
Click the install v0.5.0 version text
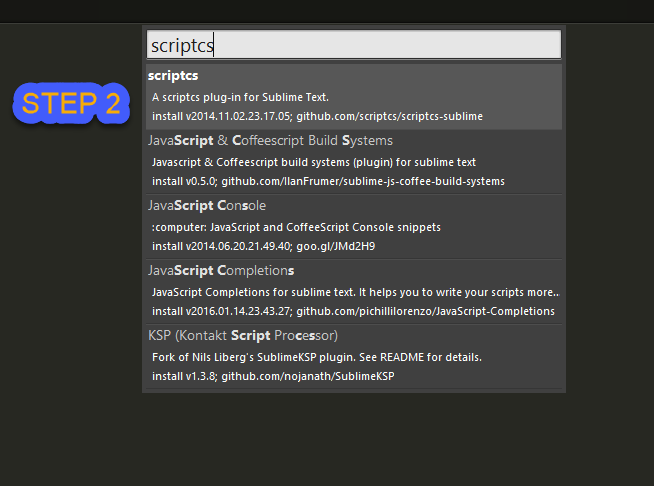183,181
